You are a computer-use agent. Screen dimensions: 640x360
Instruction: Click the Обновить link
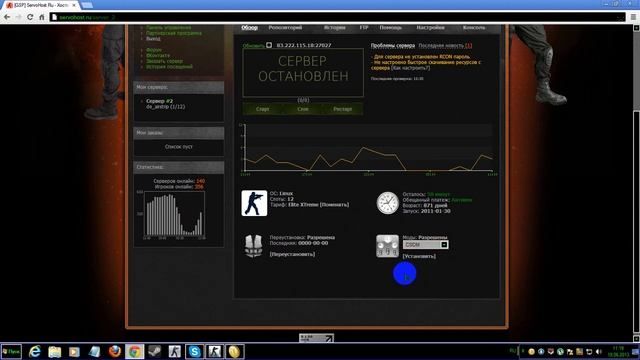pos(253,46)
